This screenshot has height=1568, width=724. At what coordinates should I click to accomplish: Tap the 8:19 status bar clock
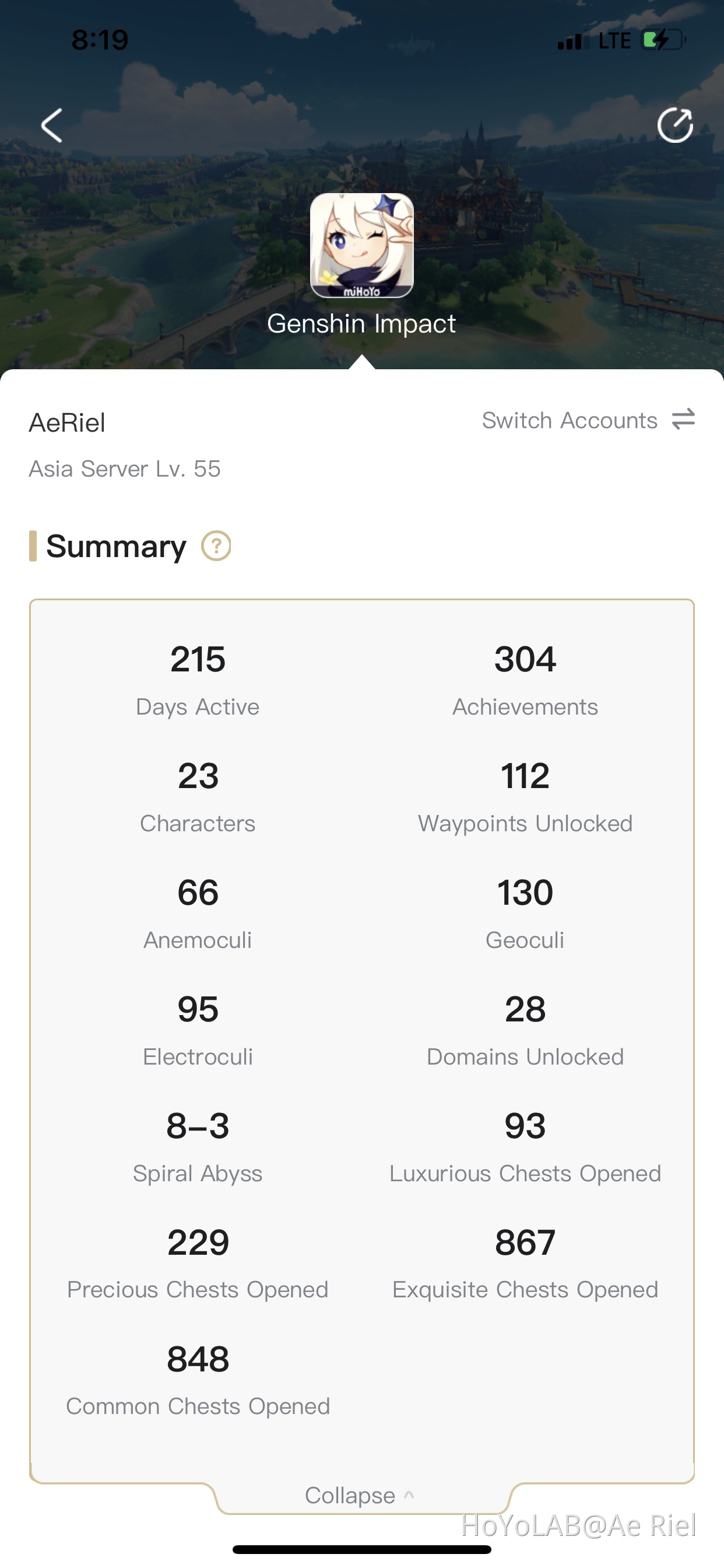(x=100, y=40)
